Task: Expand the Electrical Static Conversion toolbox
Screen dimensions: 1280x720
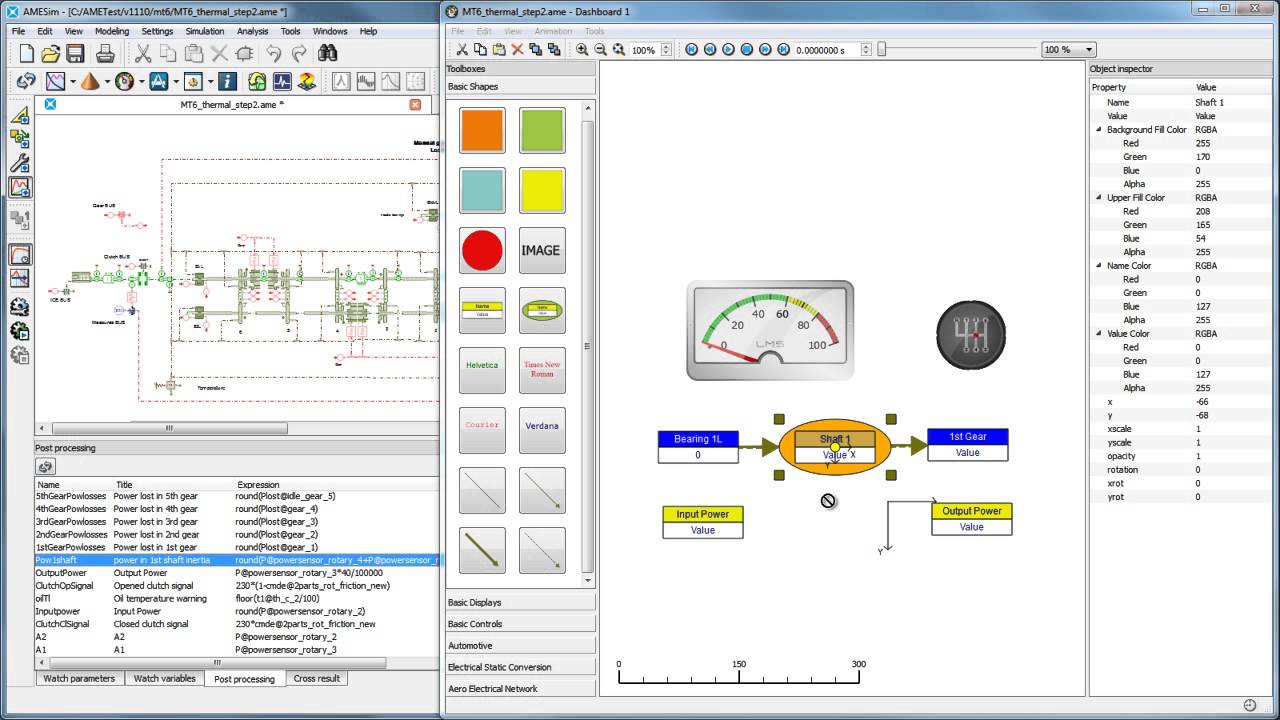Action: (520, 667)
